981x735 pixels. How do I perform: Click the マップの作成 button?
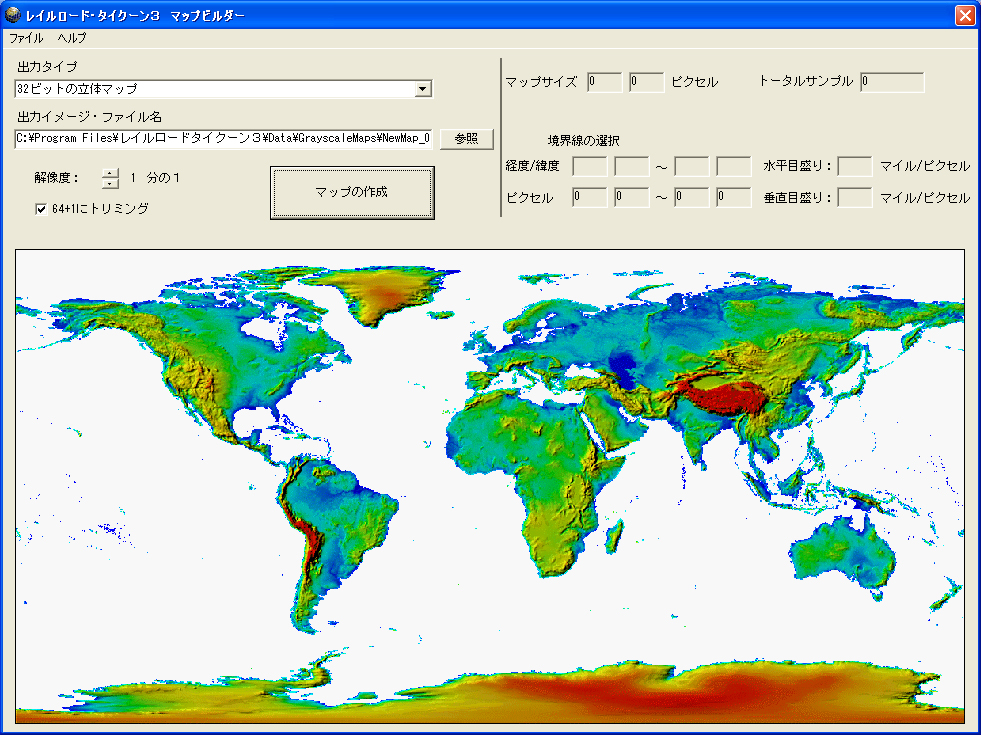351,192
